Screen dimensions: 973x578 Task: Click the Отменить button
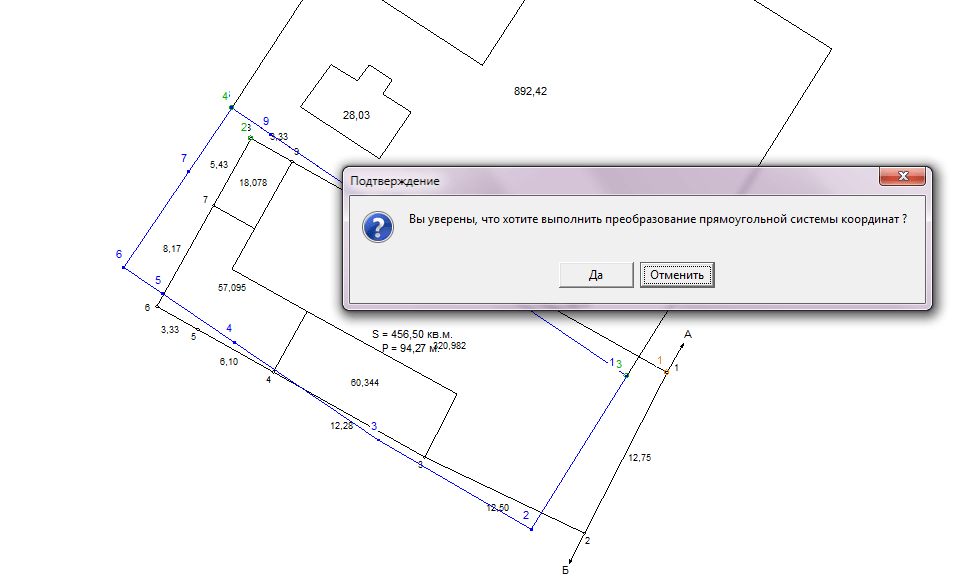[x=677, y=275]
